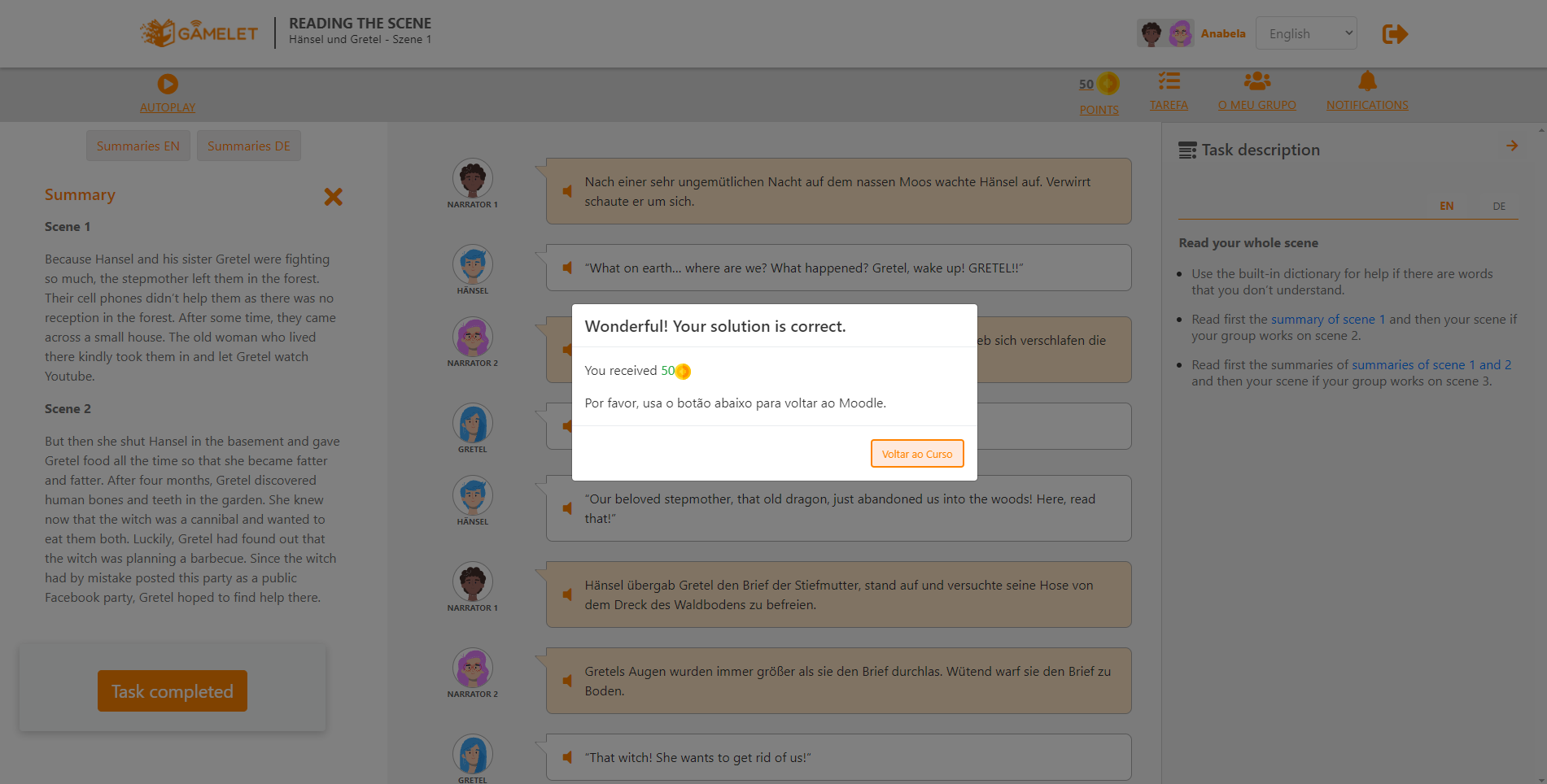Select the EN task description tab
Image resolution: width=1547 pixels, height=784 pixels.
1446,206
